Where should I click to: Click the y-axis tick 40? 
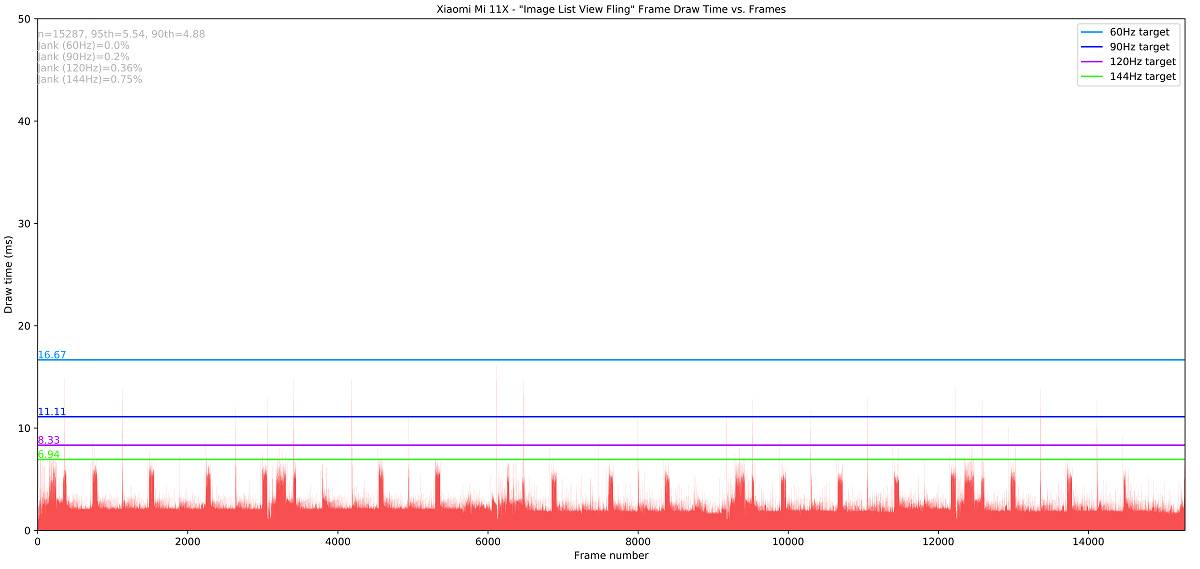[x=24, y=121]
